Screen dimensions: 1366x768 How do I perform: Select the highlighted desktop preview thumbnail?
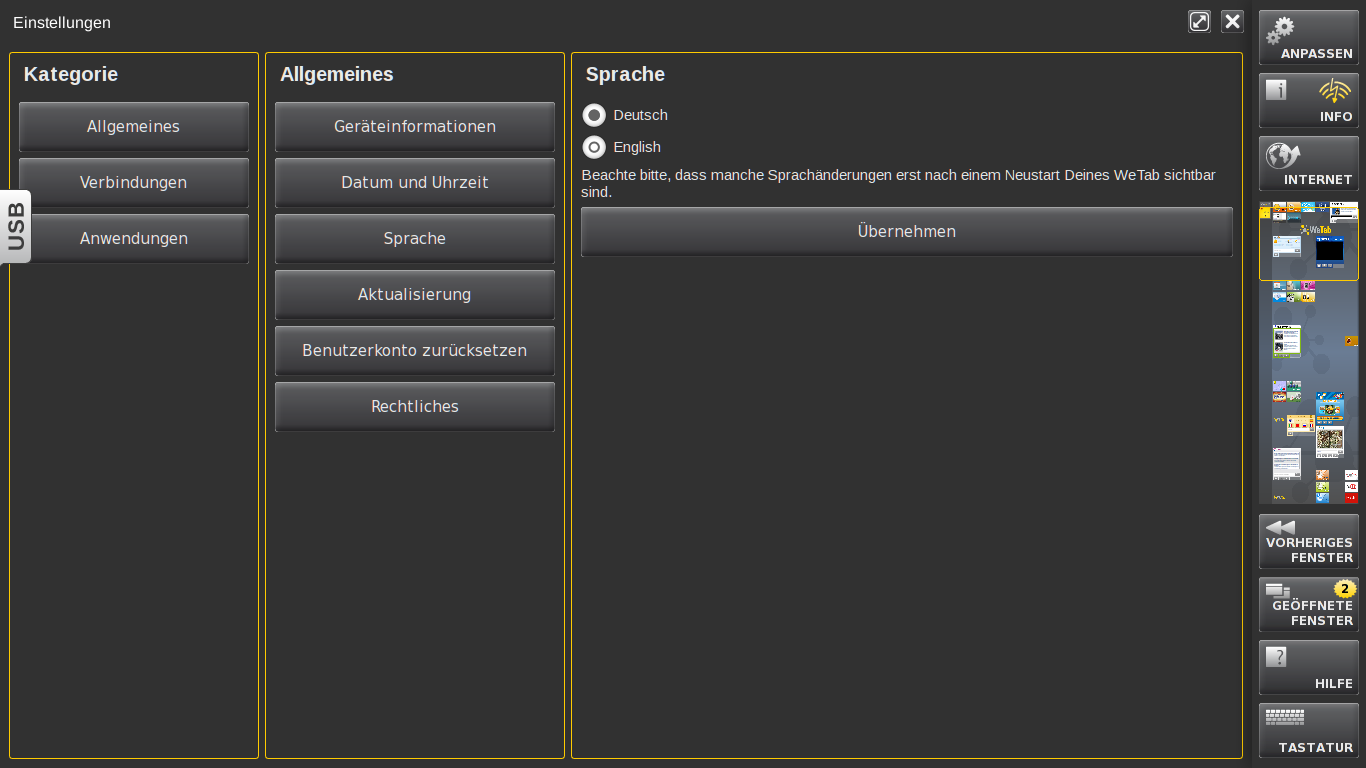click(1308, 243)
